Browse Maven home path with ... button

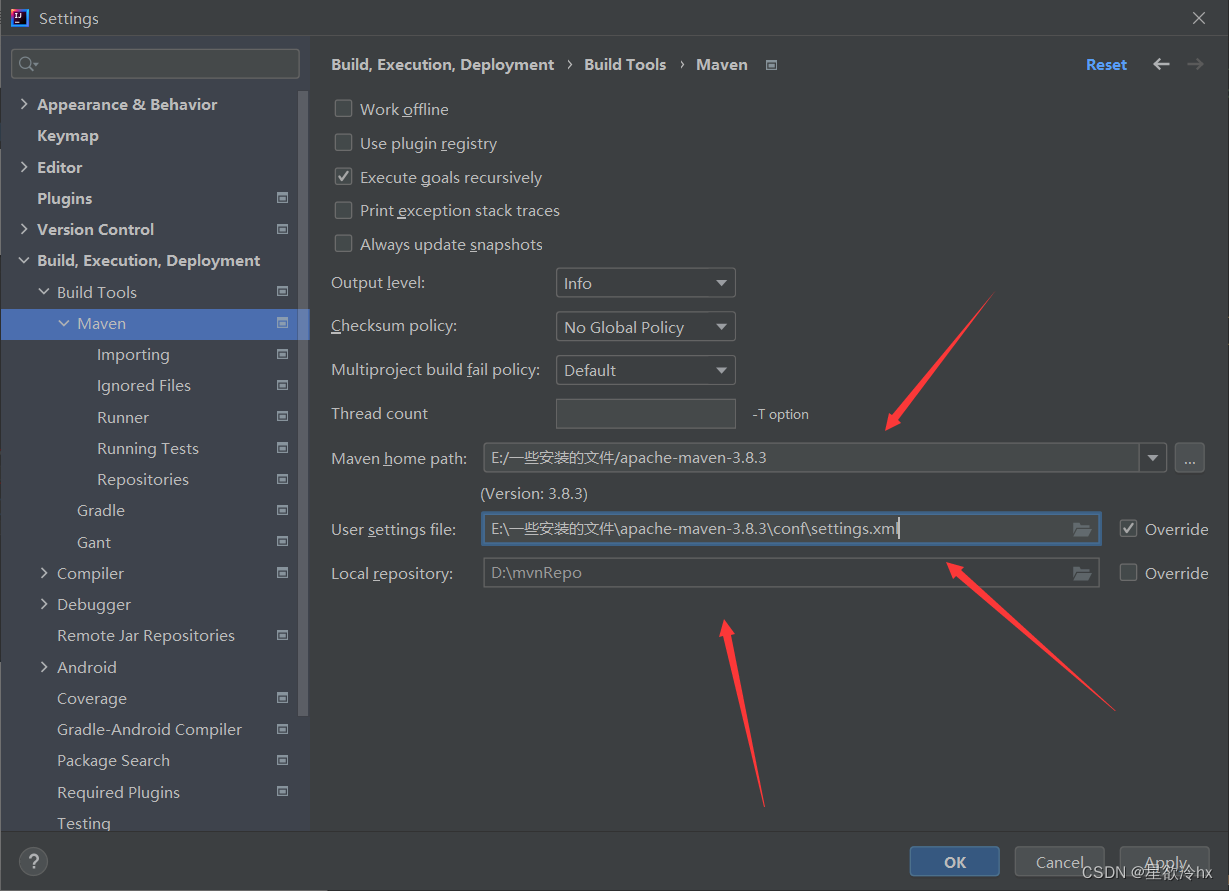click(1189, 458)
